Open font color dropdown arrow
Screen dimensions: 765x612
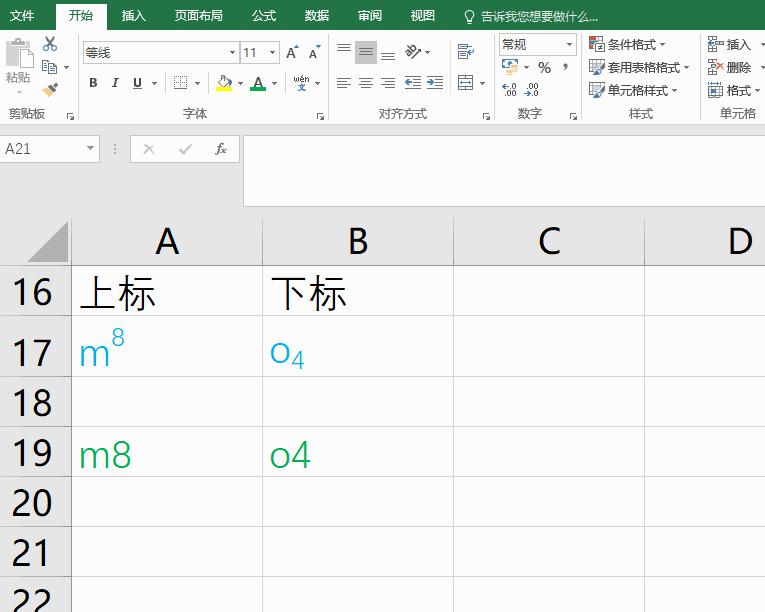pyautogui.click(x=275, y=83)
